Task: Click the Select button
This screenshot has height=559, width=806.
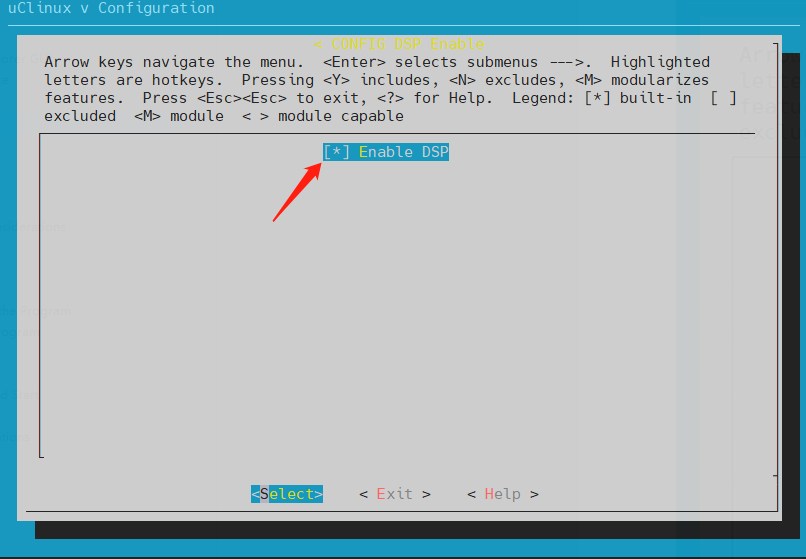Action: [x=287, y=494]
